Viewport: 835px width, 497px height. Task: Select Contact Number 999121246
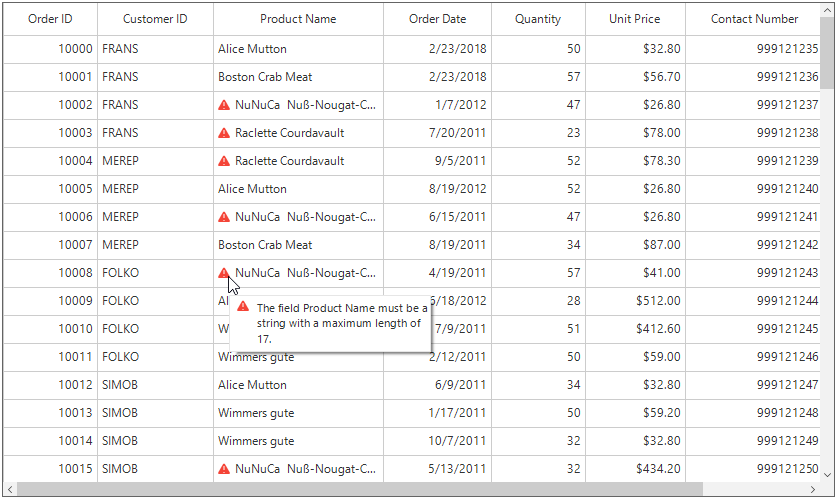tap(753, 357)
